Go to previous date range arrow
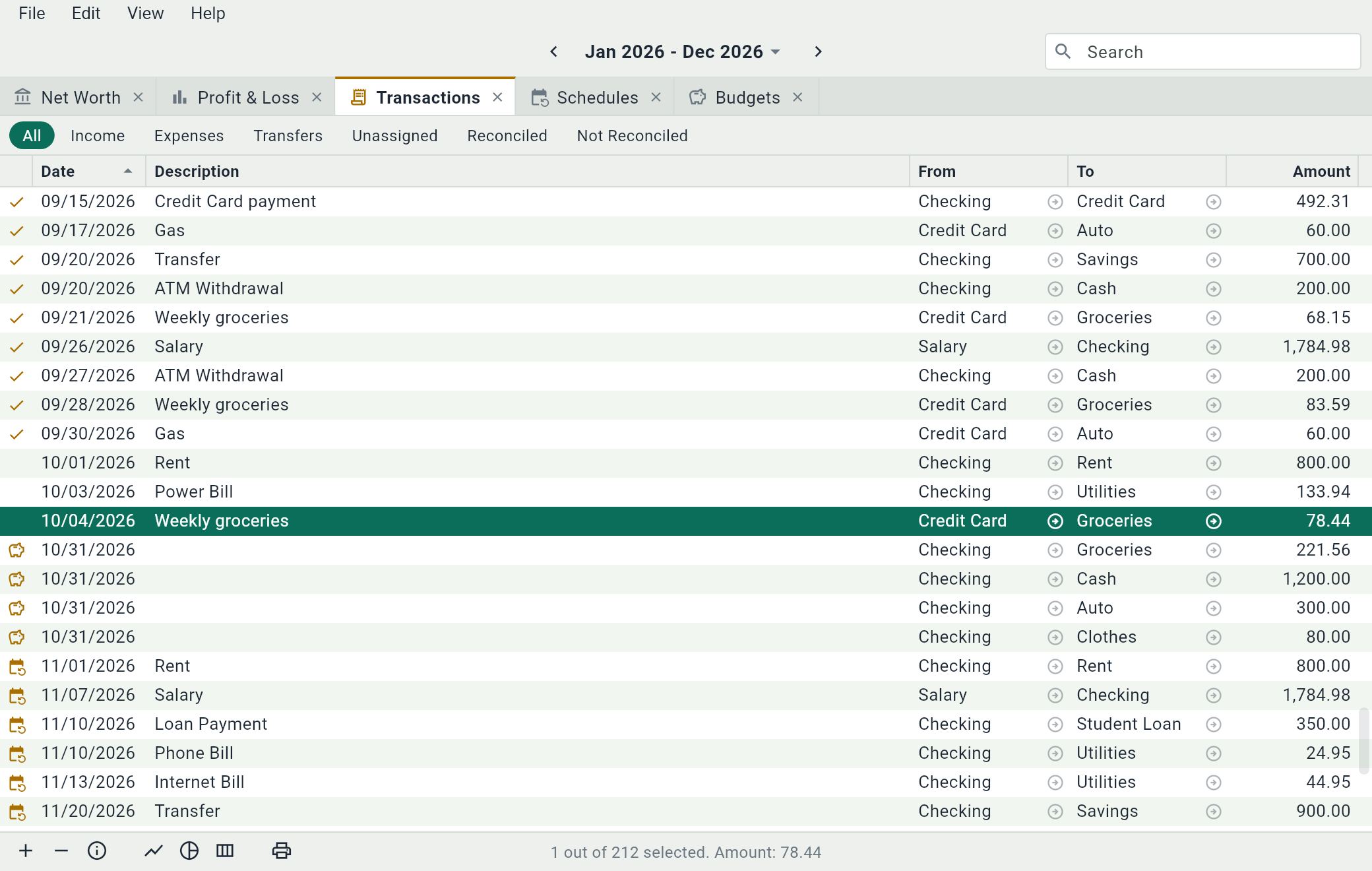 click(x=554, y=51)
